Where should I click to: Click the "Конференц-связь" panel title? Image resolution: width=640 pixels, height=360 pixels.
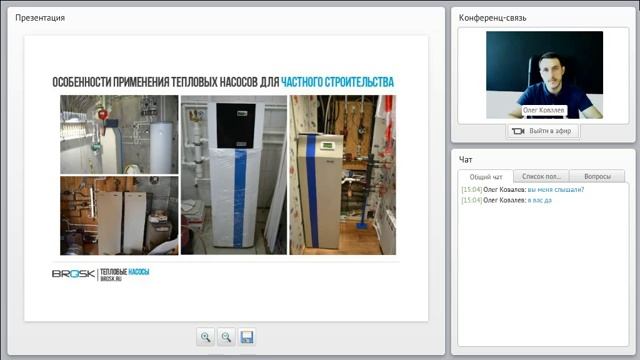pos(493,18)
